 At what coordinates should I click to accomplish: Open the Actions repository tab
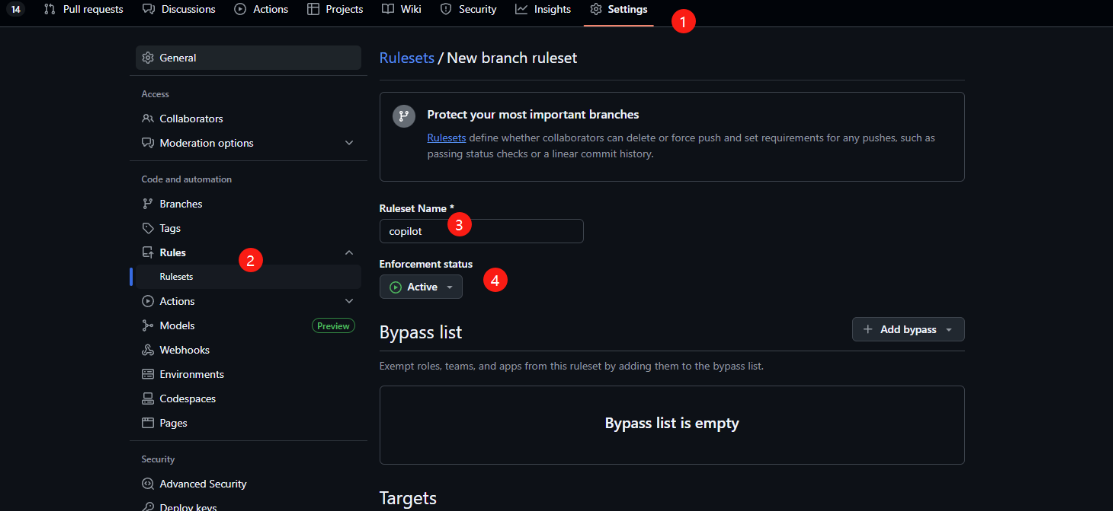(261, 9)
